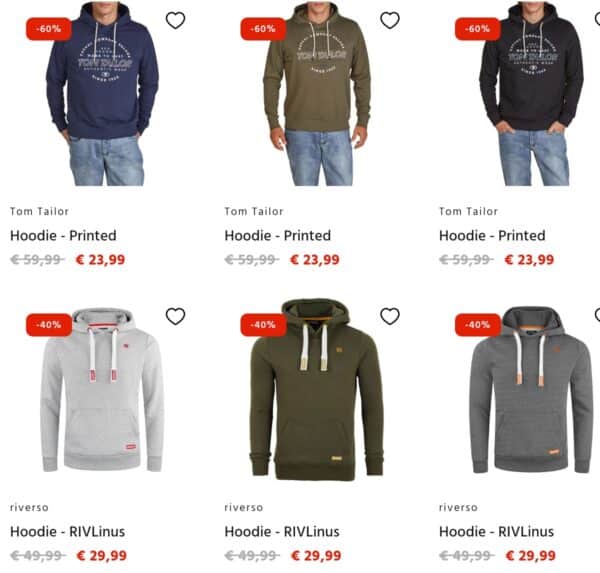Open 'Hoodie - Printed' title under navy hoodie
This screenshot has width=600, height=573.
[63, 235]
